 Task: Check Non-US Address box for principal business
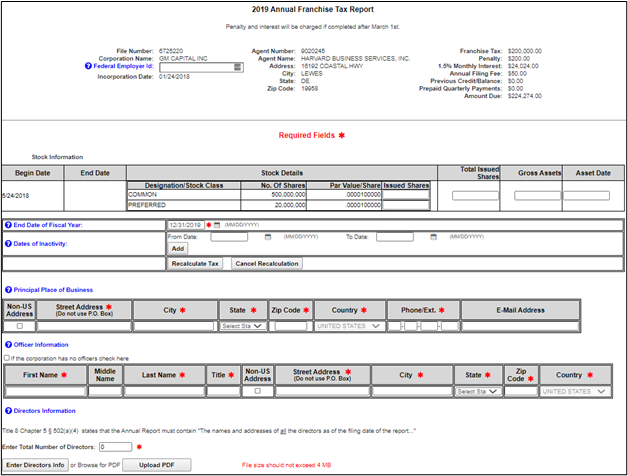pos(20,326)
